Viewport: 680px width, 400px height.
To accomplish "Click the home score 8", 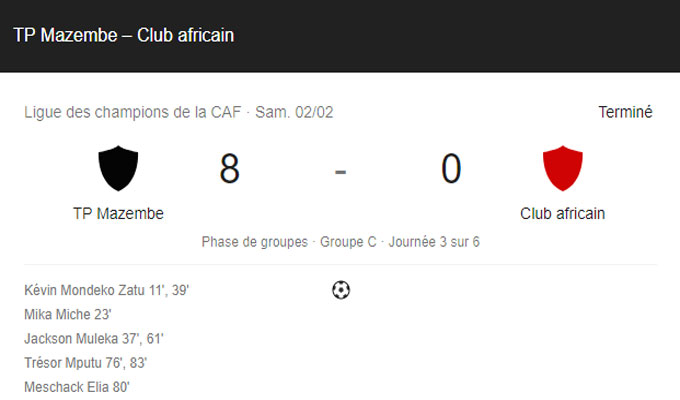I will 229,168.
